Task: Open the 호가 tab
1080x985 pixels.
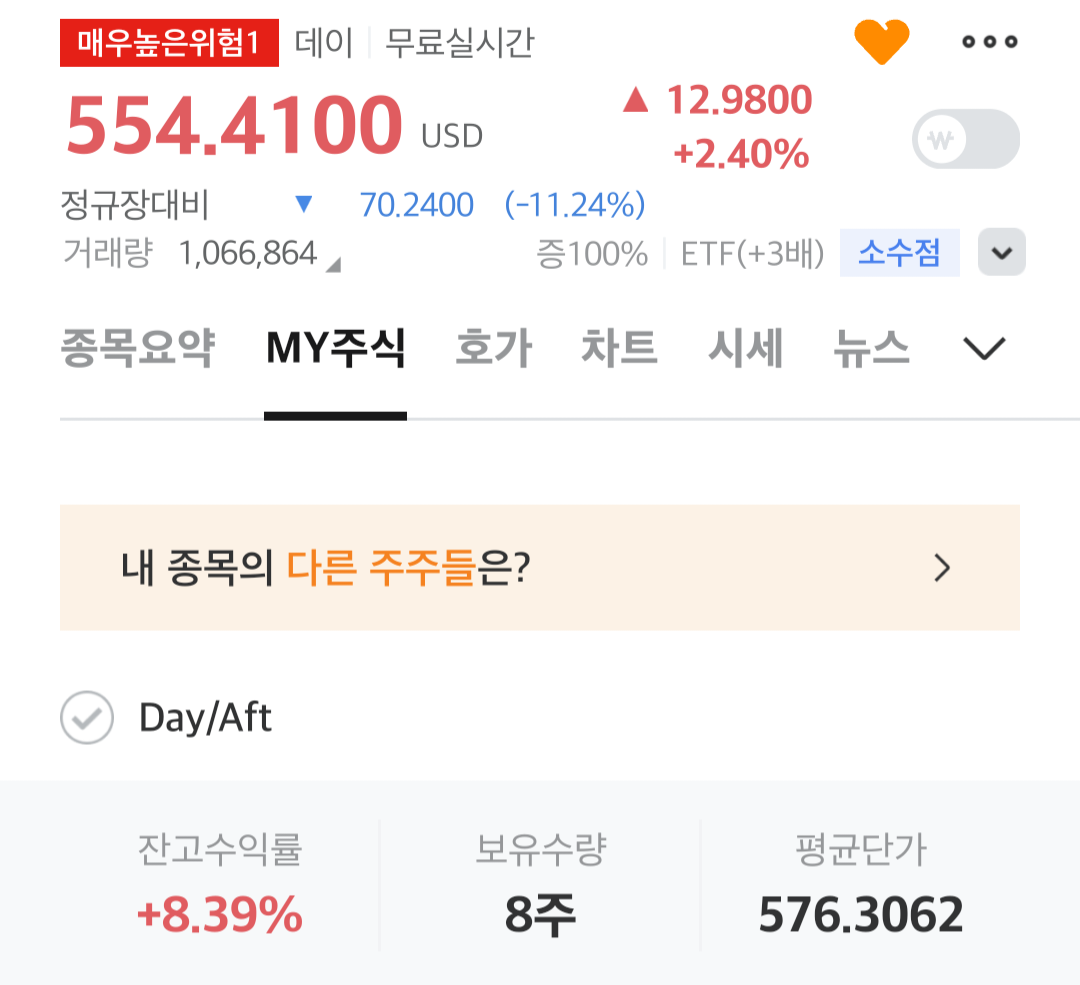Action: pyautogui.click(x=494, y=347)
